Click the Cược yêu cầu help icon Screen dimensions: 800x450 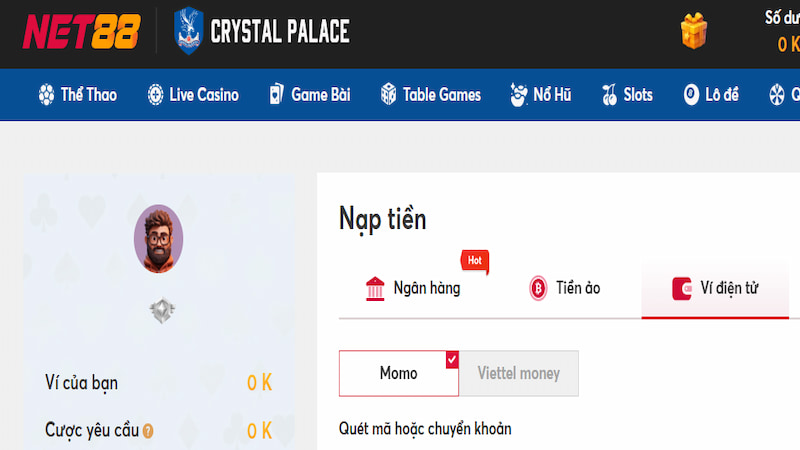pyautogui.click(x=148, y=432)
